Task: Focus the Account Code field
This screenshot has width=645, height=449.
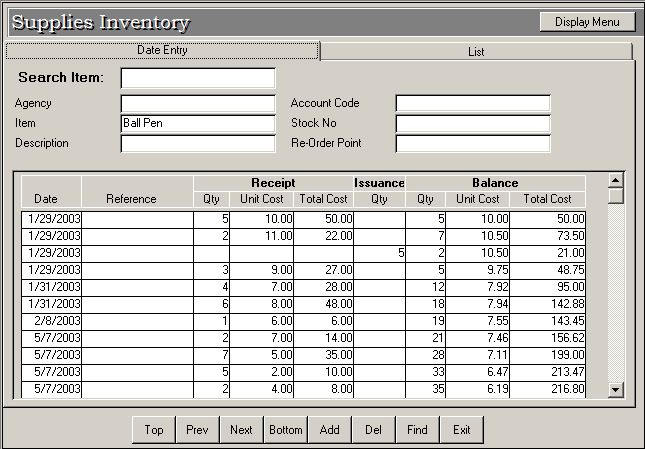Action: pos(472,103)
